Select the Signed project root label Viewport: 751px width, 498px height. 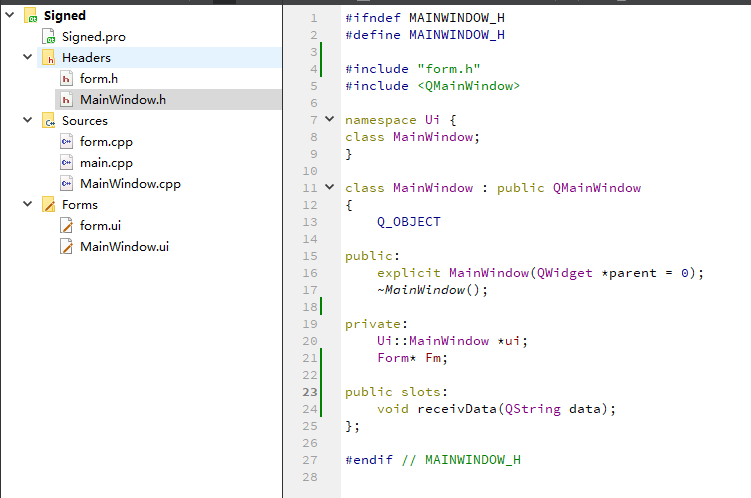coord(65,16)
